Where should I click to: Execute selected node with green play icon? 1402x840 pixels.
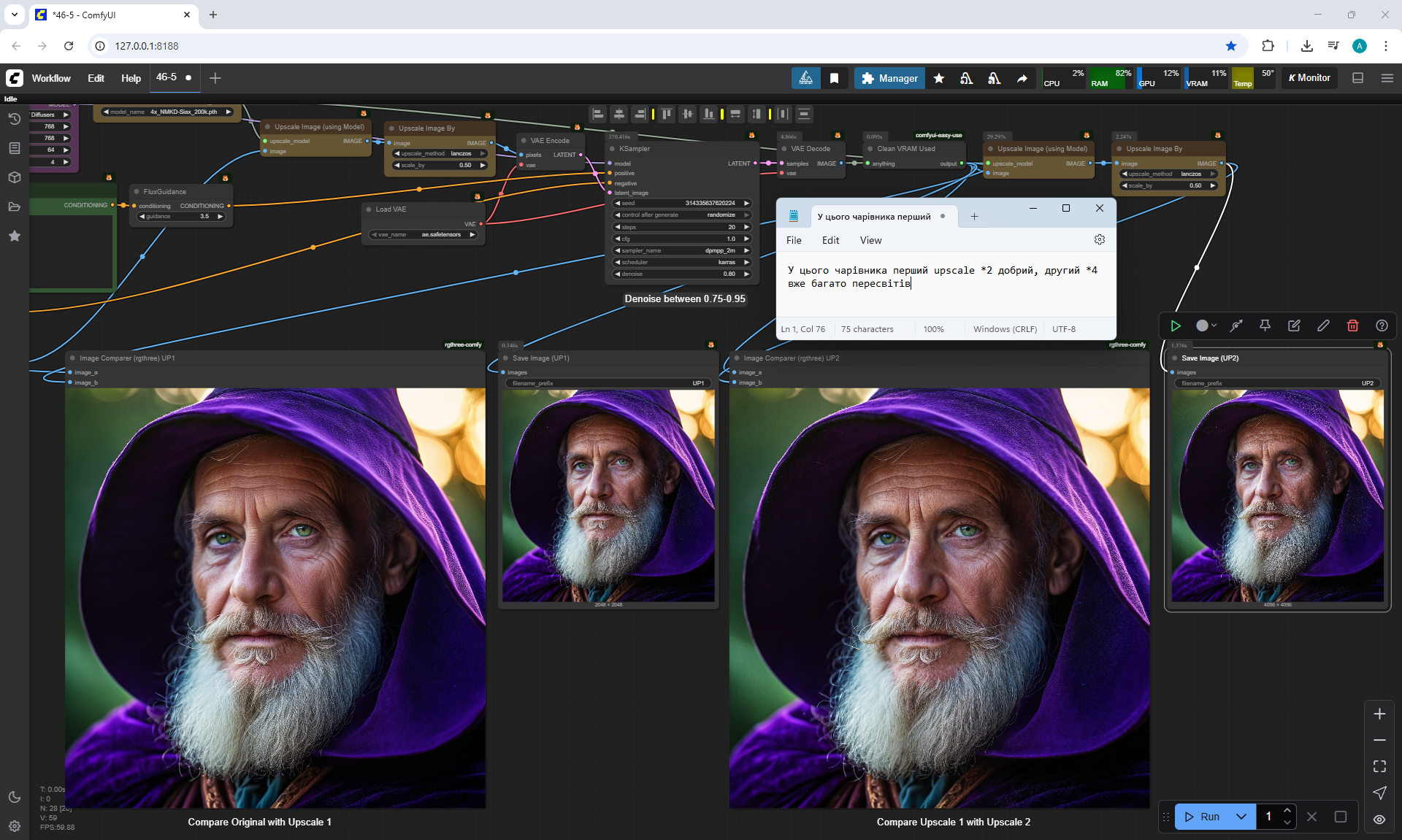pos(1176,325)
